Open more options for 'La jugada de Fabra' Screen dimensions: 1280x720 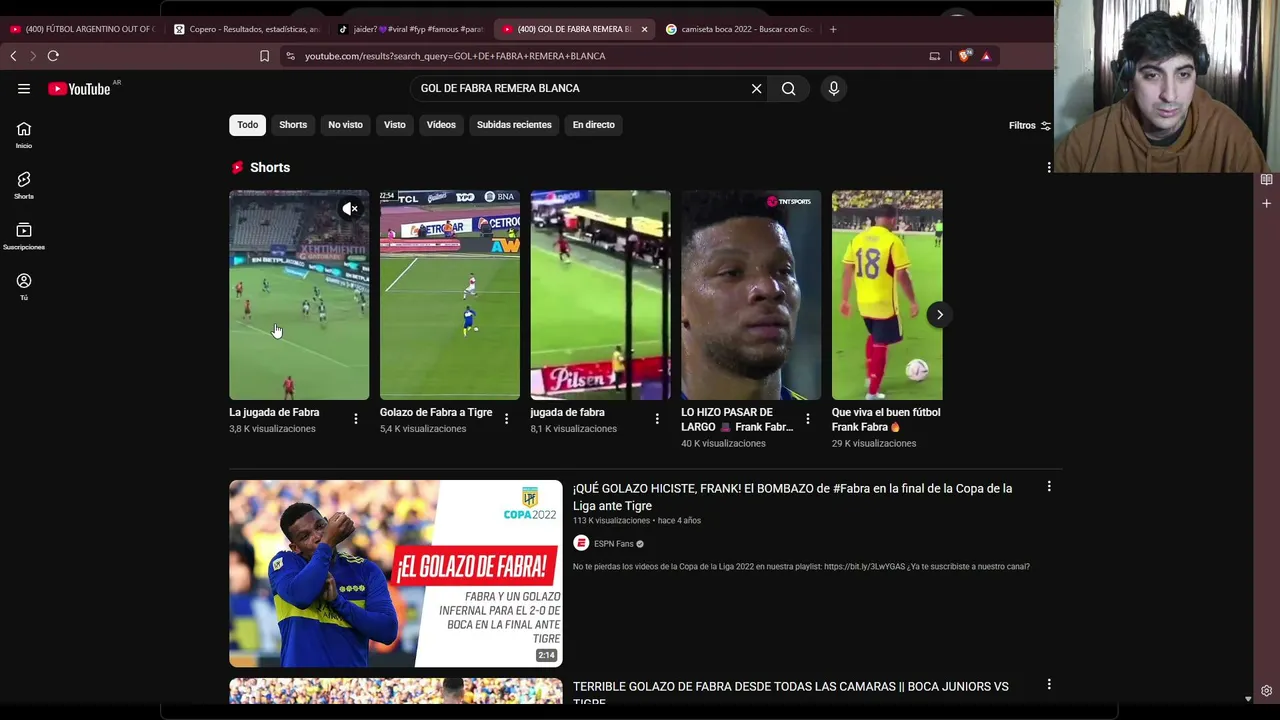pos(356,419)
